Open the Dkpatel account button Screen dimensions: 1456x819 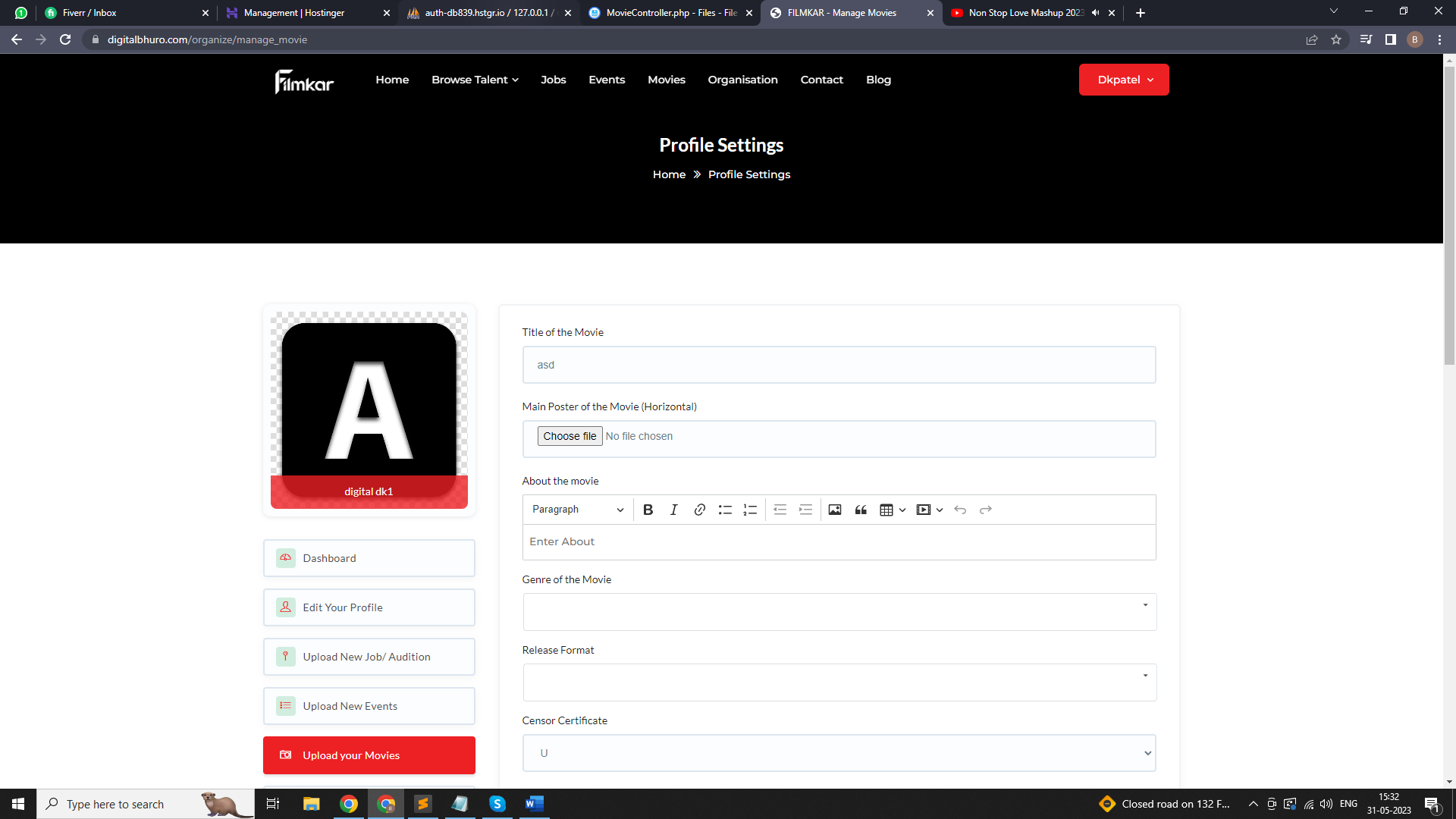point(1123,80)
